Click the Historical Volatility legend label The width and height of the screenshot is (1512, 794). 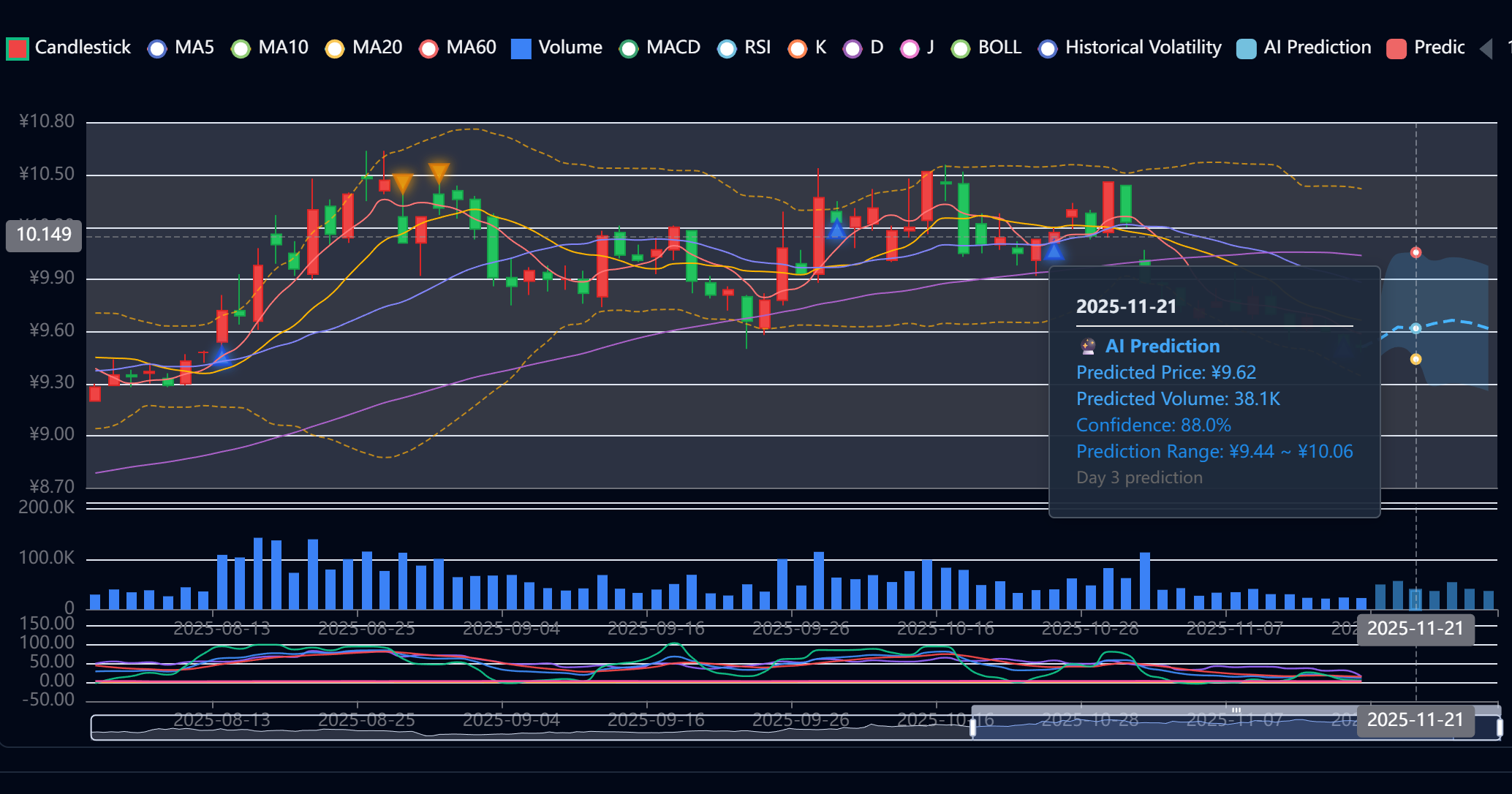pyautogui.click(x=1143, y=48)
